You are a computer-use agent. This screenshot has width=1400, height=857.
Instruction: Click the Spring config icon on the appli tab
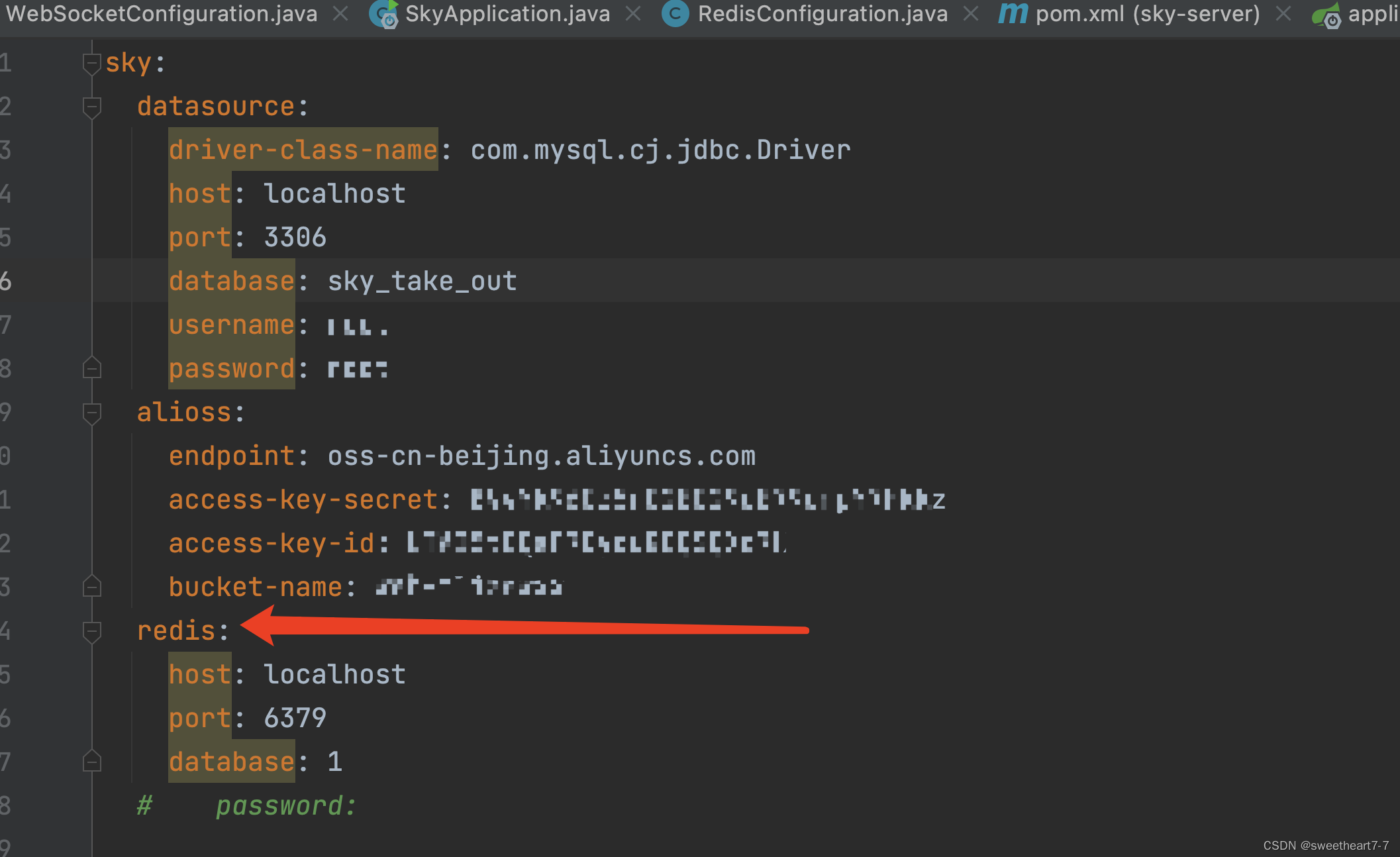1327,15
